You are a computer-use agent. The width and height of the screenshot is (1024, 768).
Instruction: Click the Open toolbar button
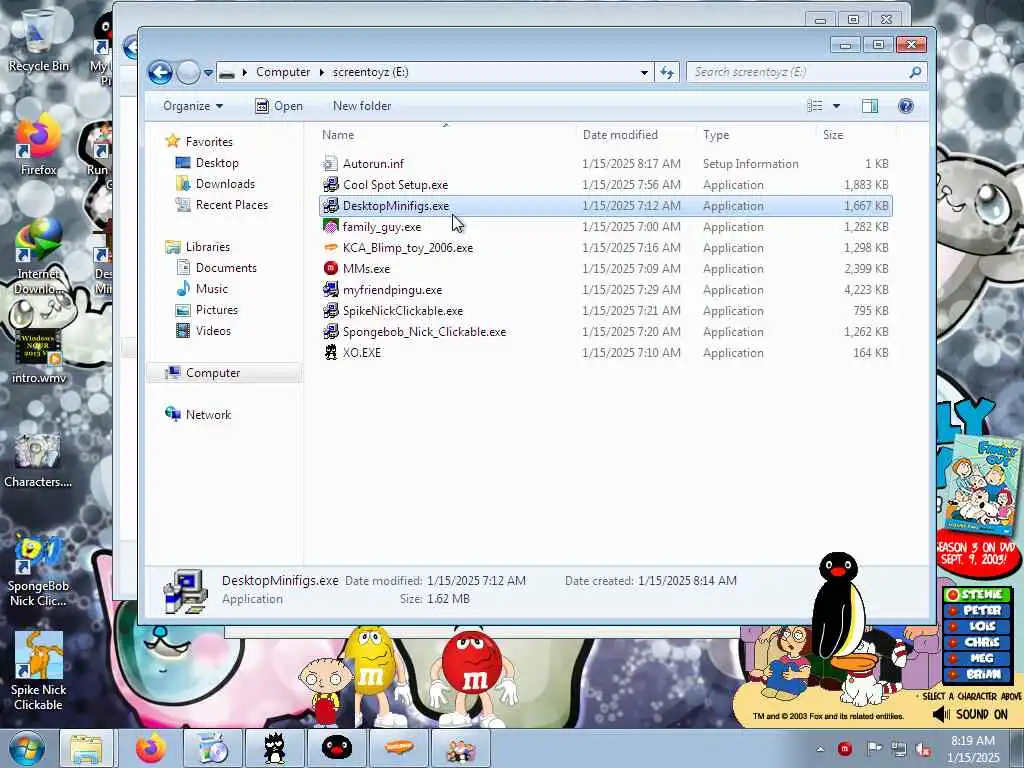point(279,106)
